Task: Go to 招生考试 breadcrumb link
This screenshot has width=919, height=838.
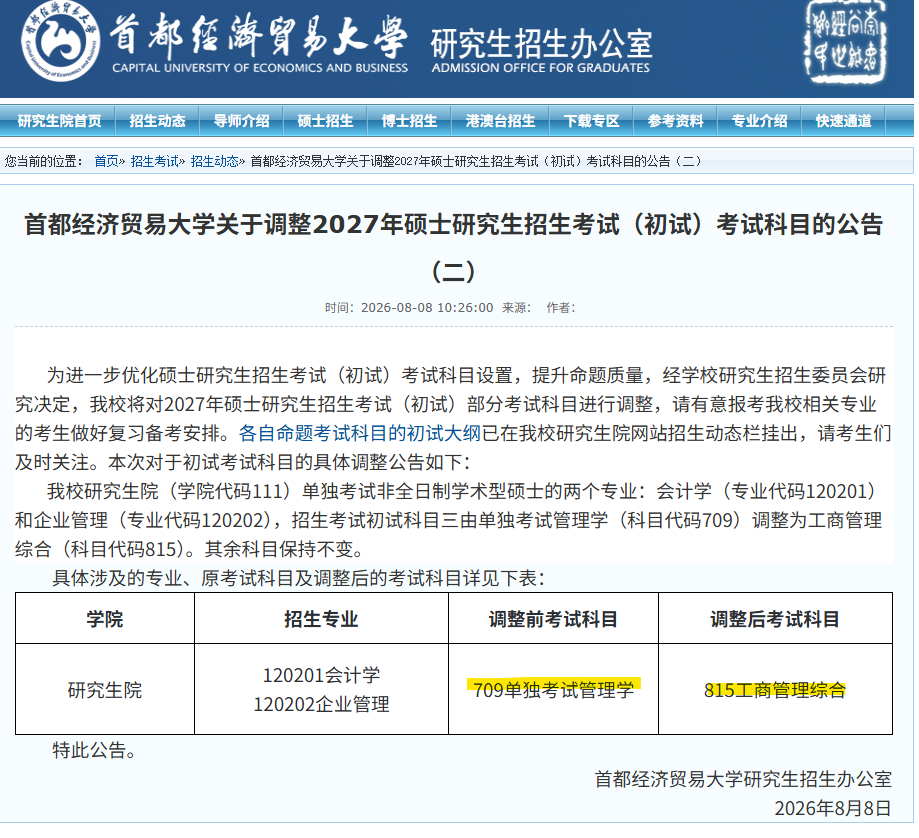Action: tap(154, 161)
